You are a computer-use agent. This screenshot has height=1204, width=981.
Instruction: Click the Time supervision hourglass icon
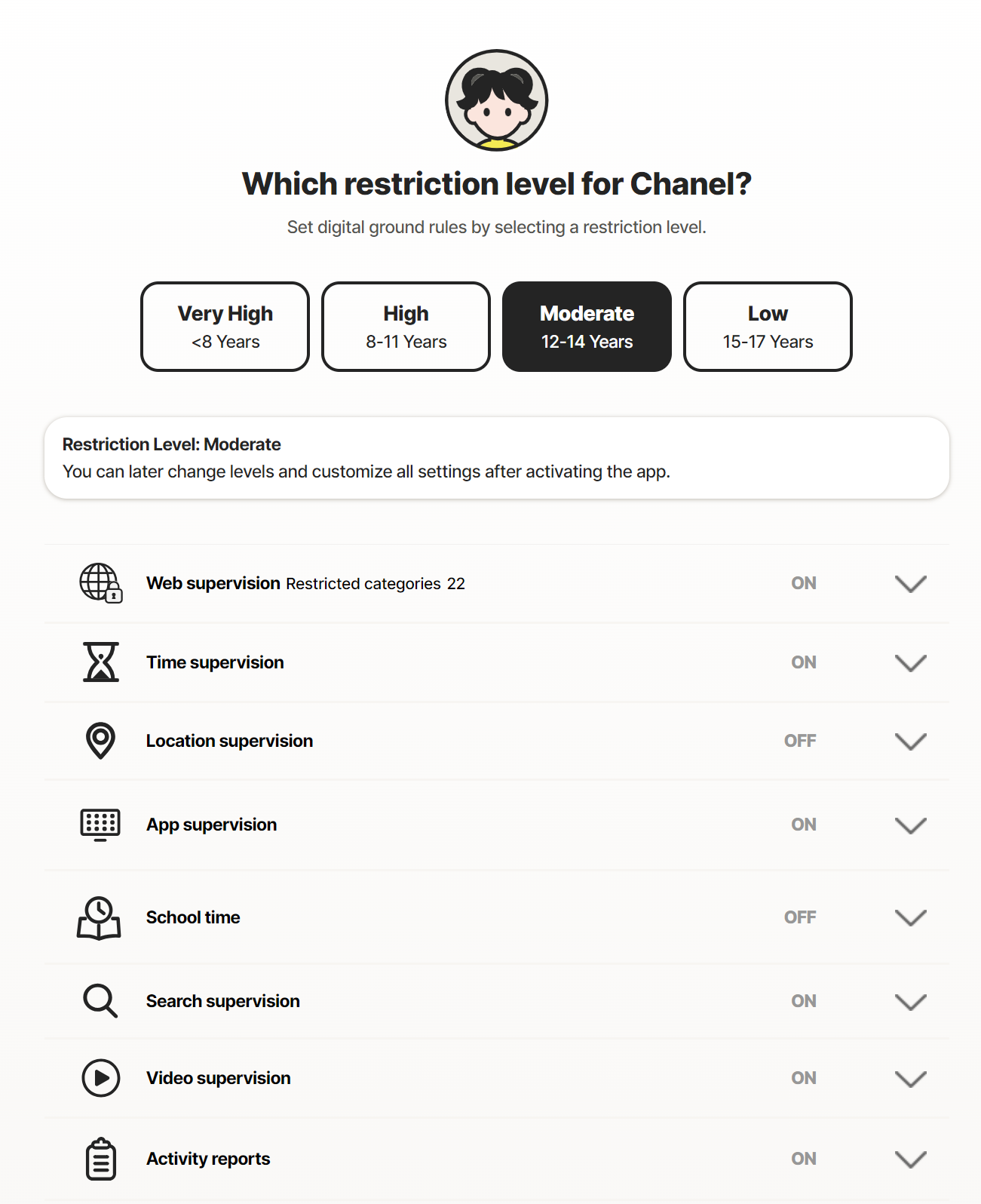coord(101,662)
